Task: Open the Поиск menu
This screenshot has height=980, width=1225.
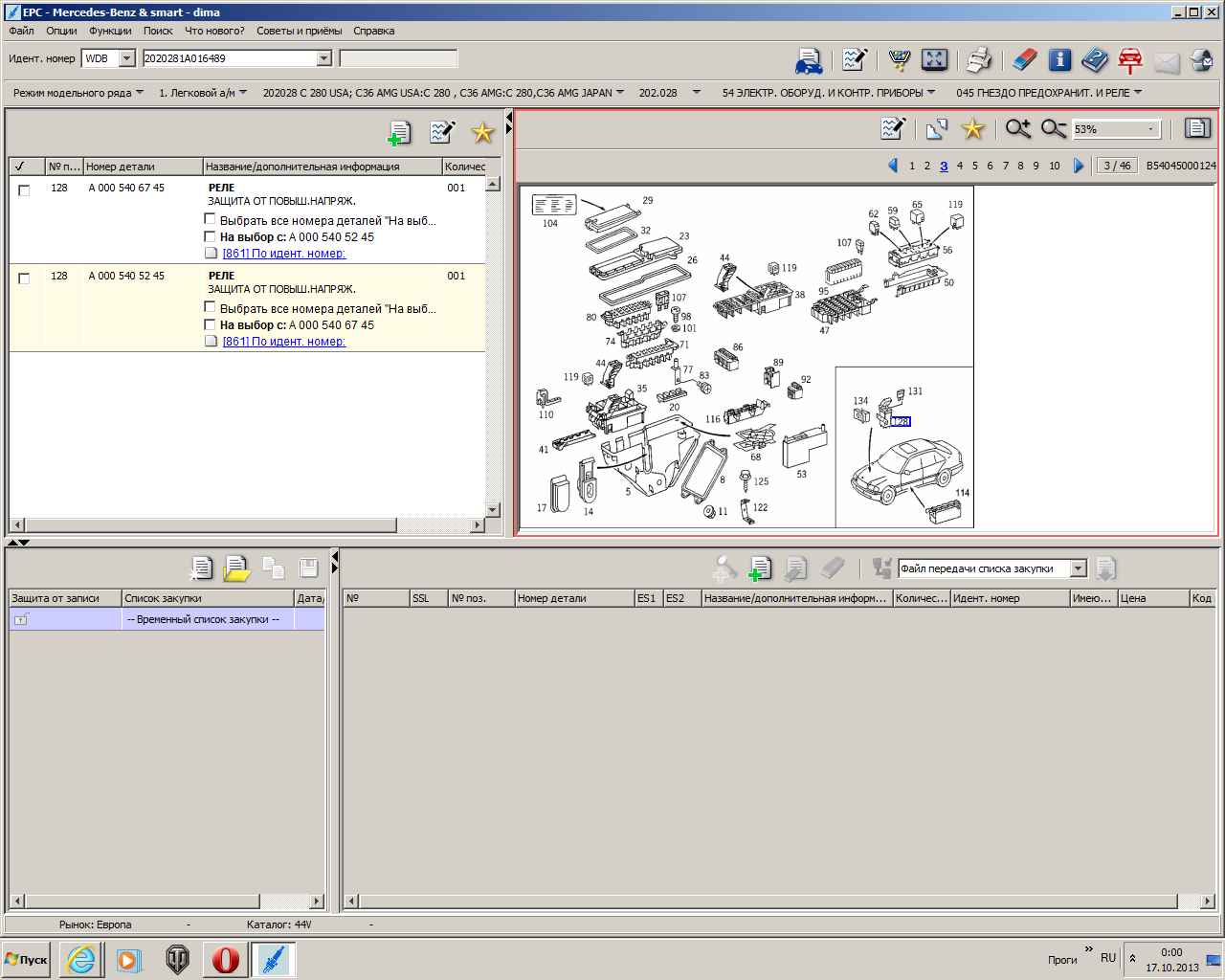Action: [158, 31]
